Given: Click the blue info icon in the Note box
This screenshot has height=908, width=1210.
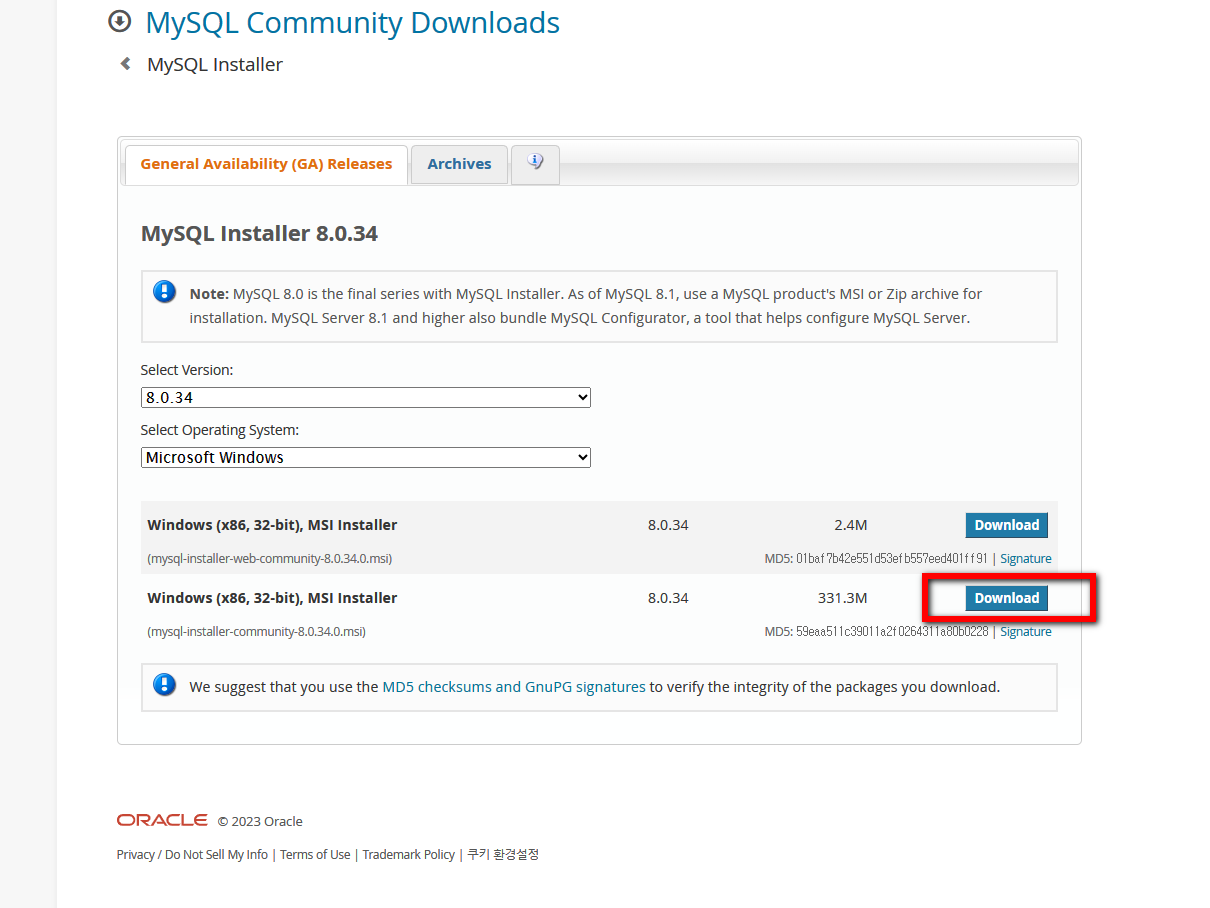Looking at the screenshot, I should [x=164, y=292].
